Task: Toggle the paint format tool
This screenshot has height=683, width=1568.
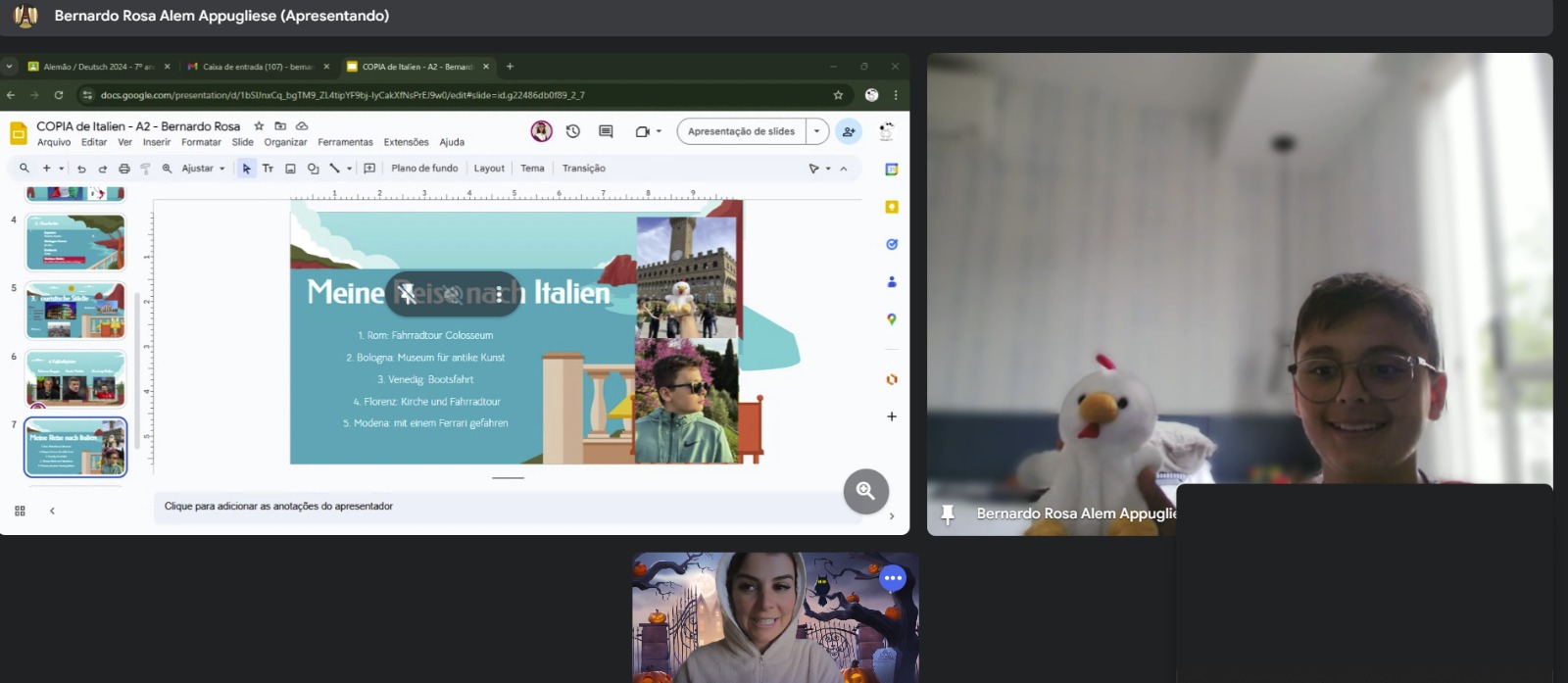Action: point(145,169)
